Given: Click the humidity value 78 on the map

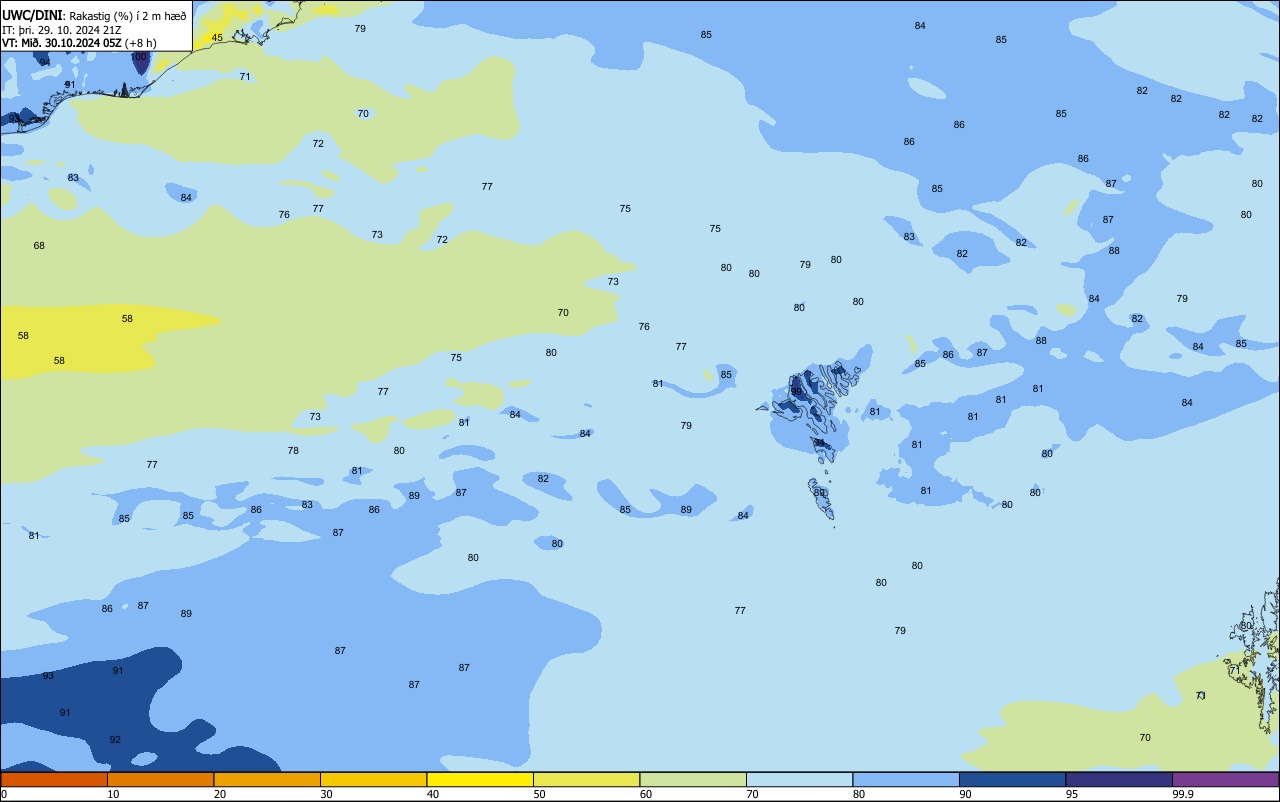Looking at the screenshot, I should [x=293, y=451].
